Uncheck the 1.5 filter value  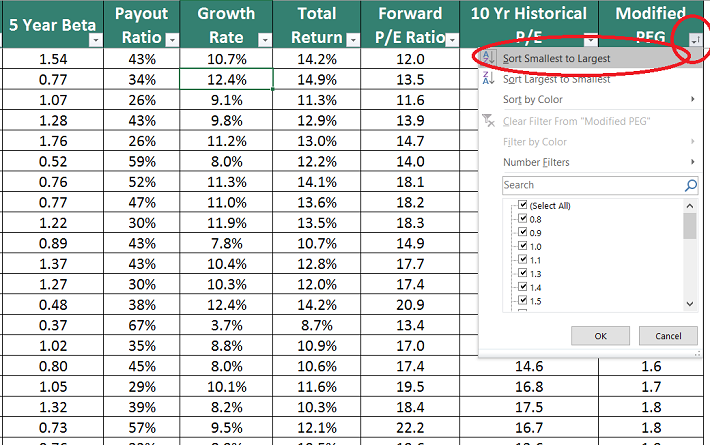click(x=522, y=301)
